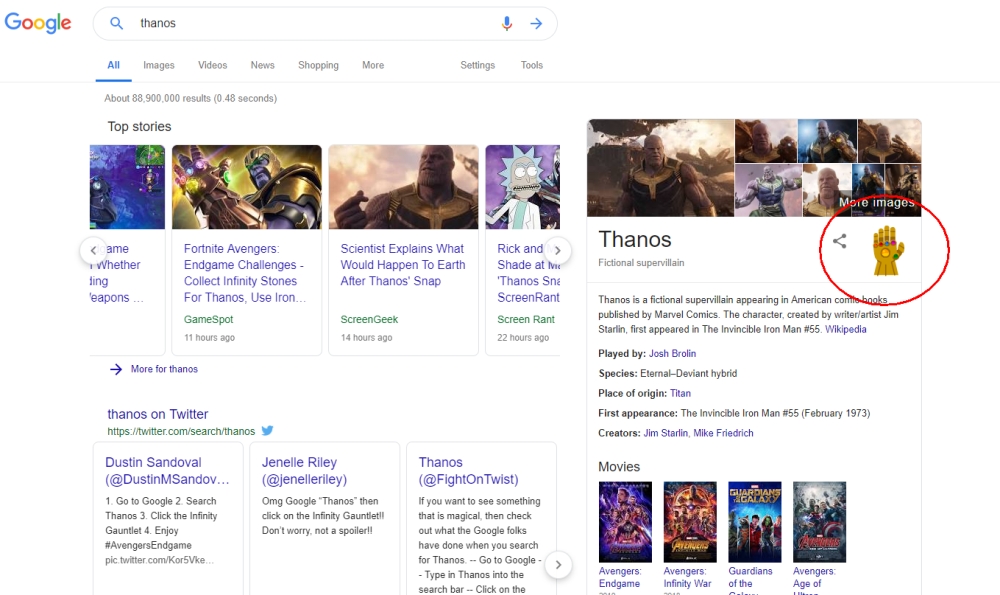Click the Google logo
Screen dimensions: 1000x595
point(38,23)
